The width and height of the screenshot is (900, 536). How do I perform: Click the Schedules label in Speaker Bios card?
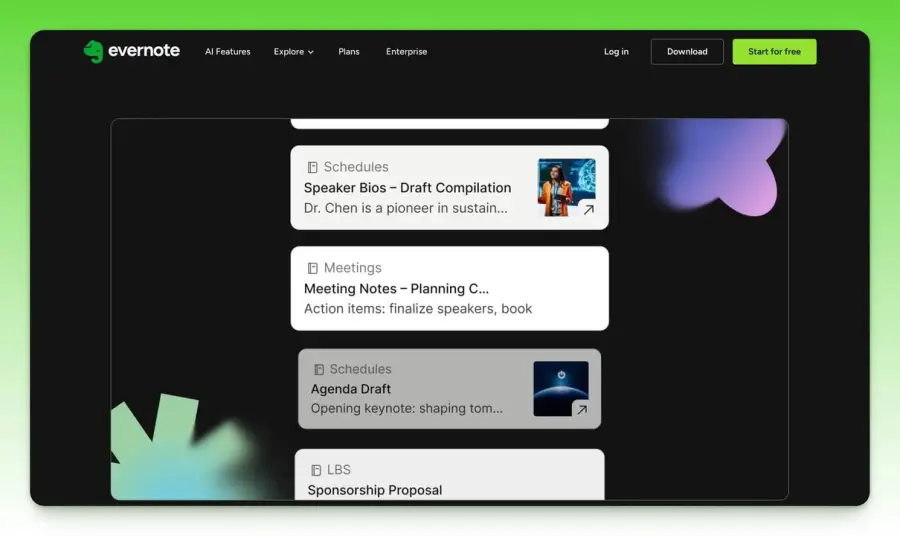(356, 167)
